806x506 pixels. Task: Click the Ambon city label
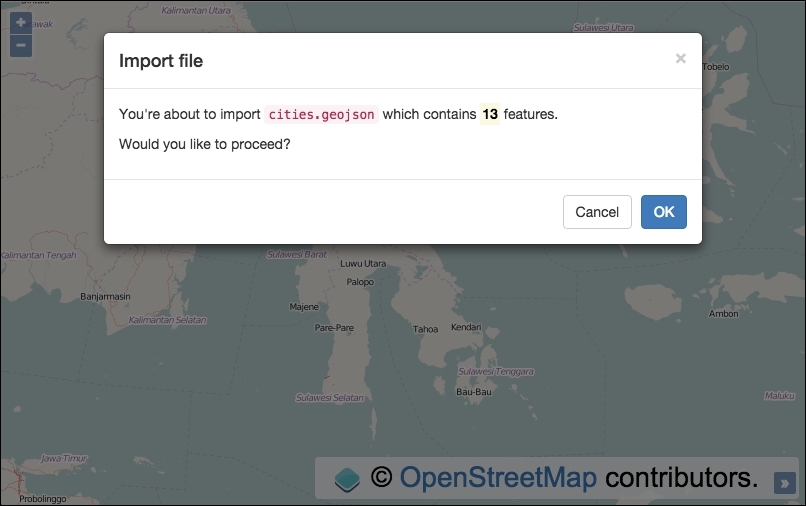click(723, 314)
